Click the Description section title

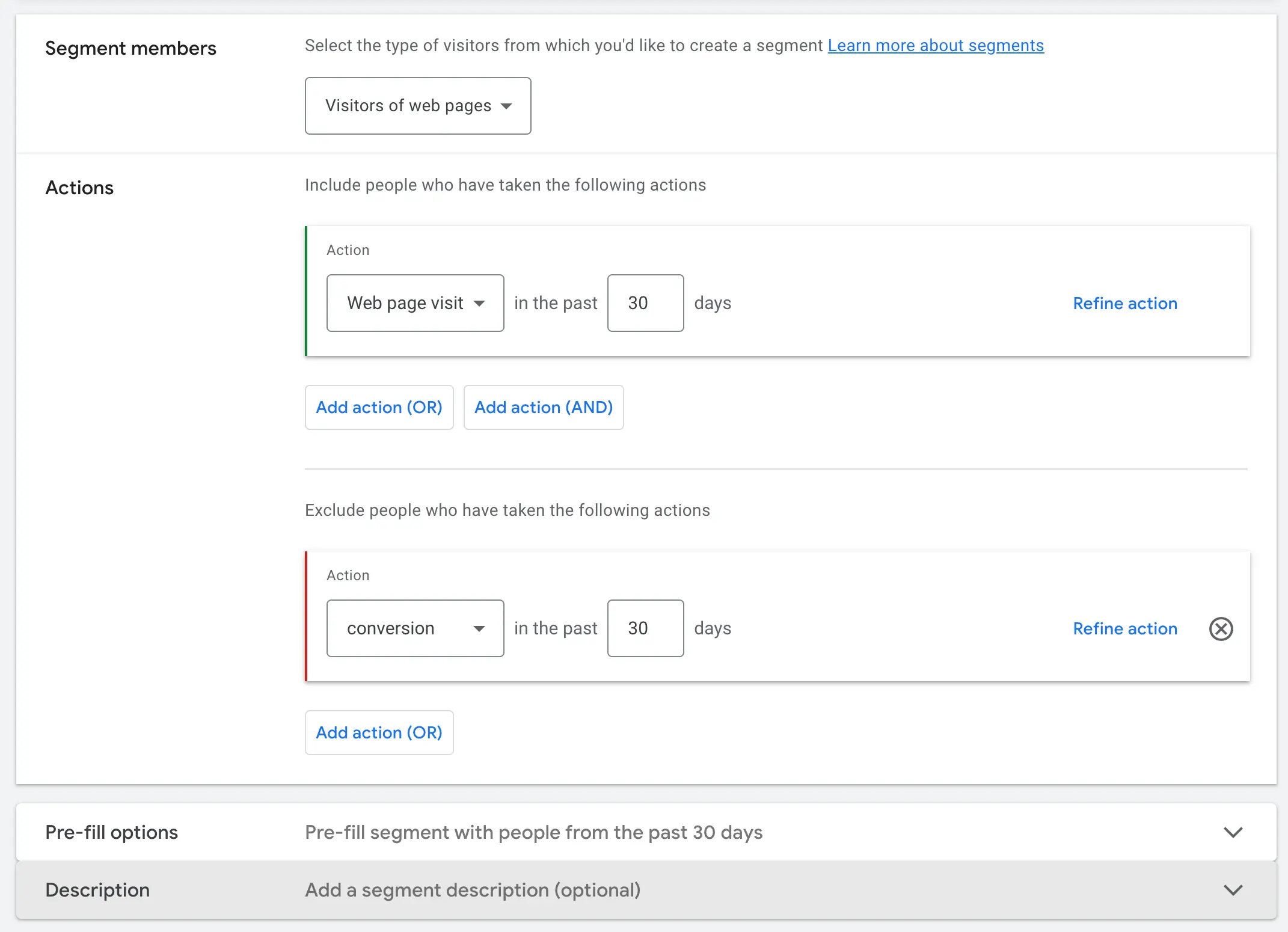[97, 890]
